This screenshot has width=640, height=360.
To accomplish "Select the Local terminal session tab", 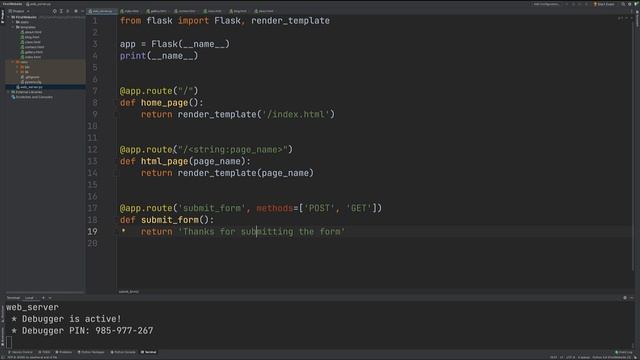I will click(30, 298).
